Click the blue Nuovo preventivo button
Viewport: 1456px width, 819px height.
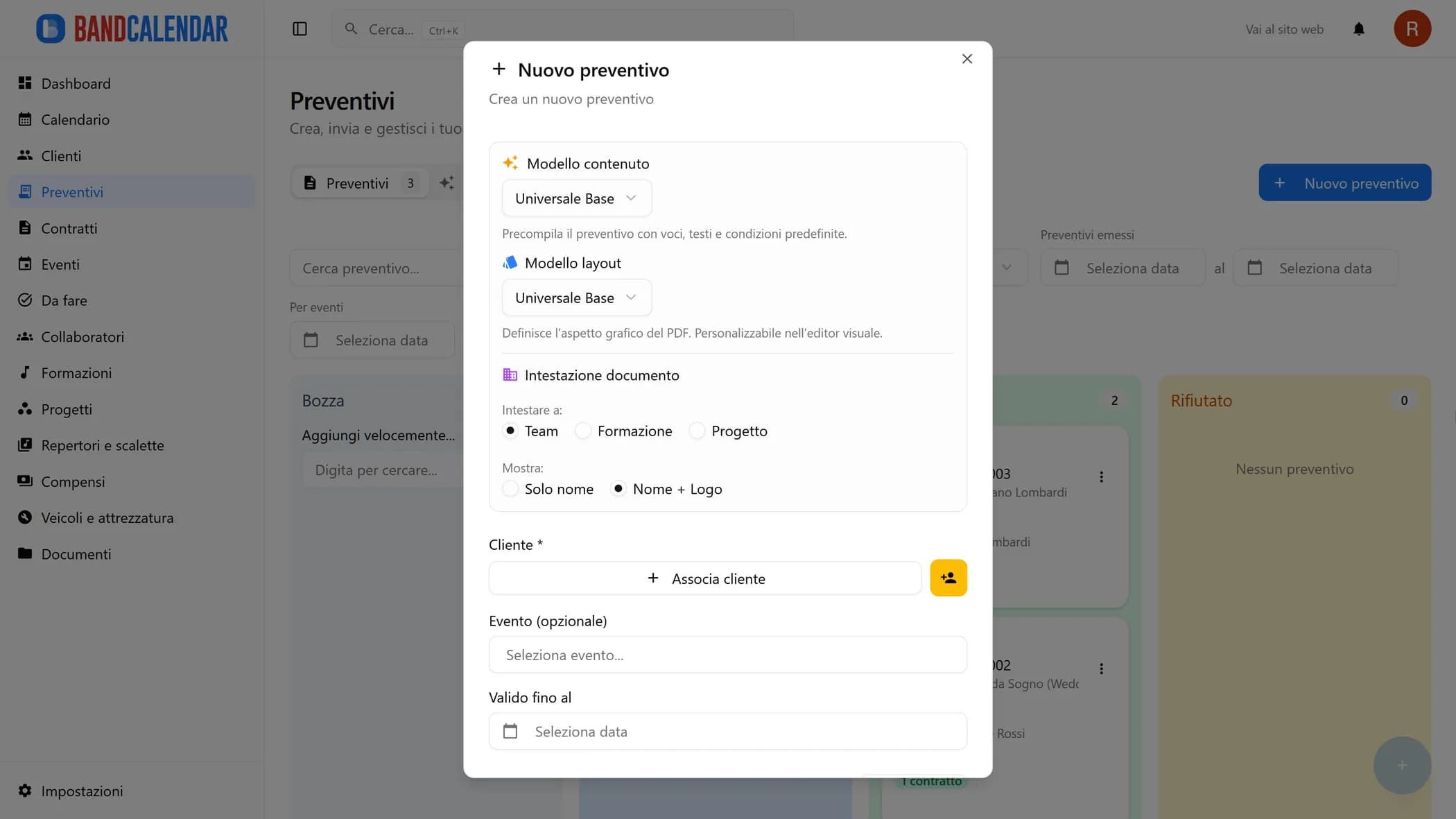1344,182
